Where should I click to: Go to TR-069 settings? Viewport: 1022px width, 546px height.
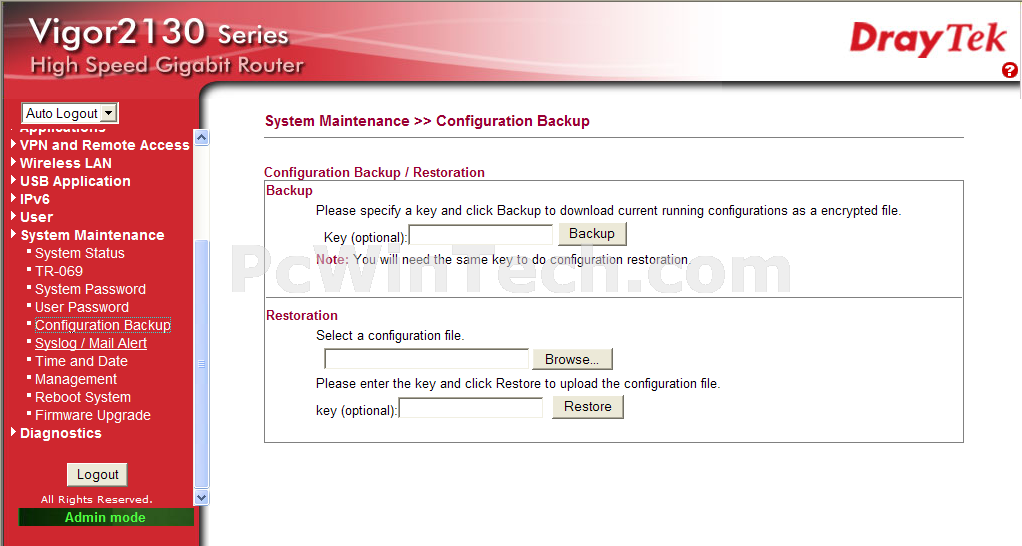tap(59, 271)
